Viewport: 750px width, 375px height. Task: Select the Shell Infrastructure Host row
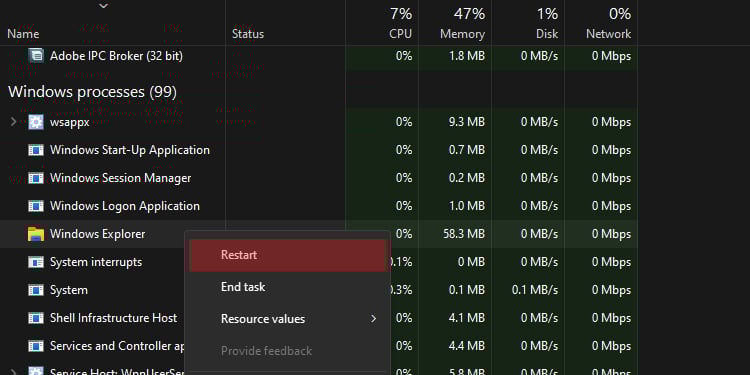319,318
